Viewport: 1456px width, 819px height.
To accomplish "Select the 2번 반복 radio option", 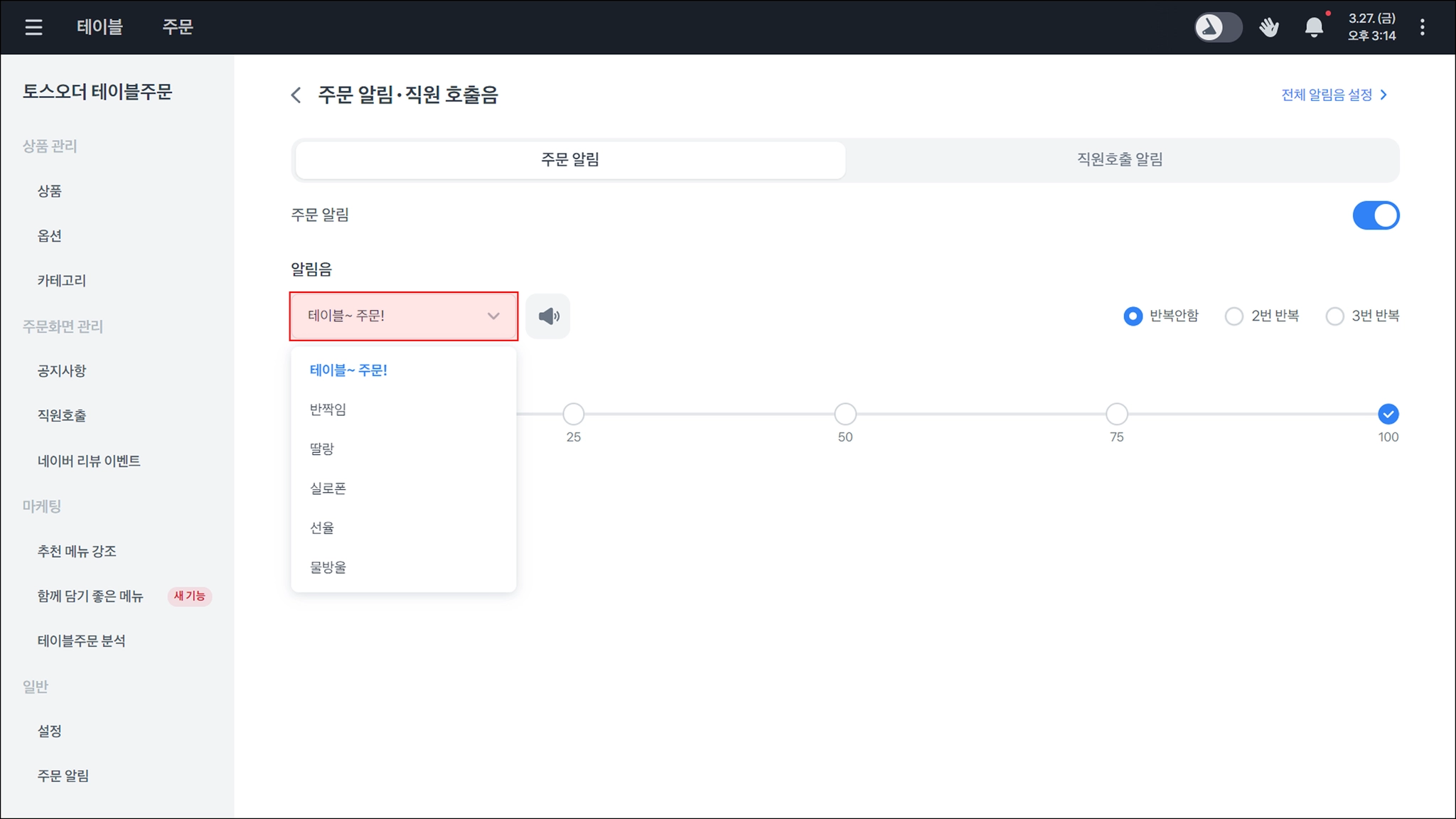I will 1234,316.
